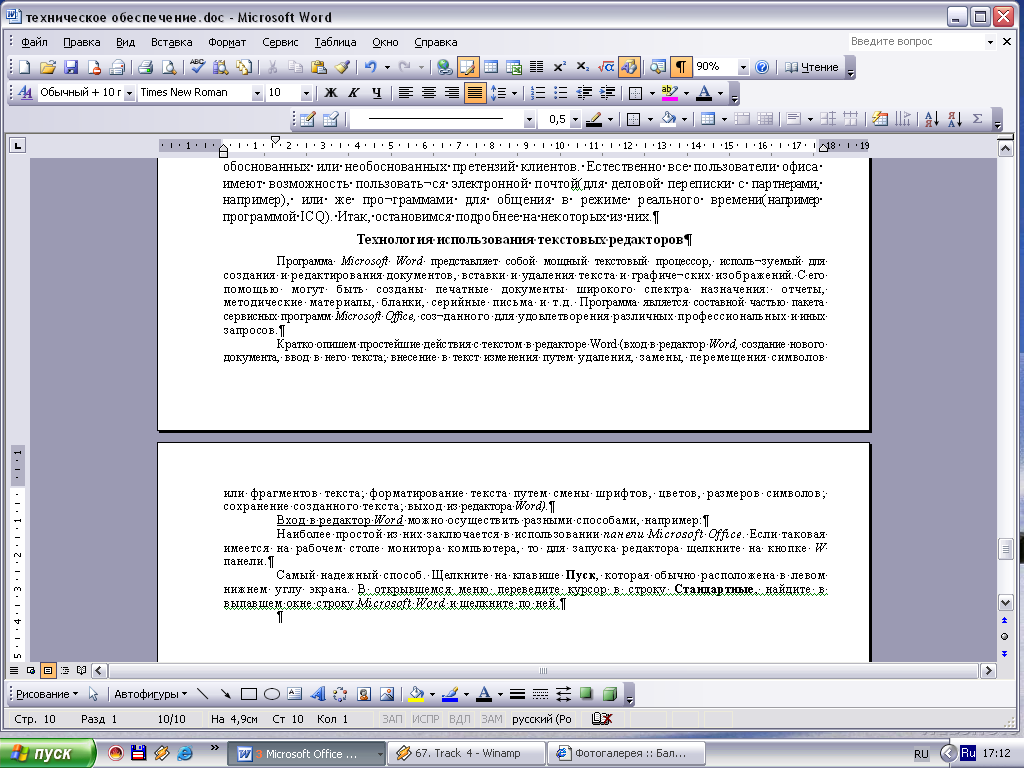Open the Правка menu
Image resolution: width=1024 pixels, height=768 pixels.
82,42
